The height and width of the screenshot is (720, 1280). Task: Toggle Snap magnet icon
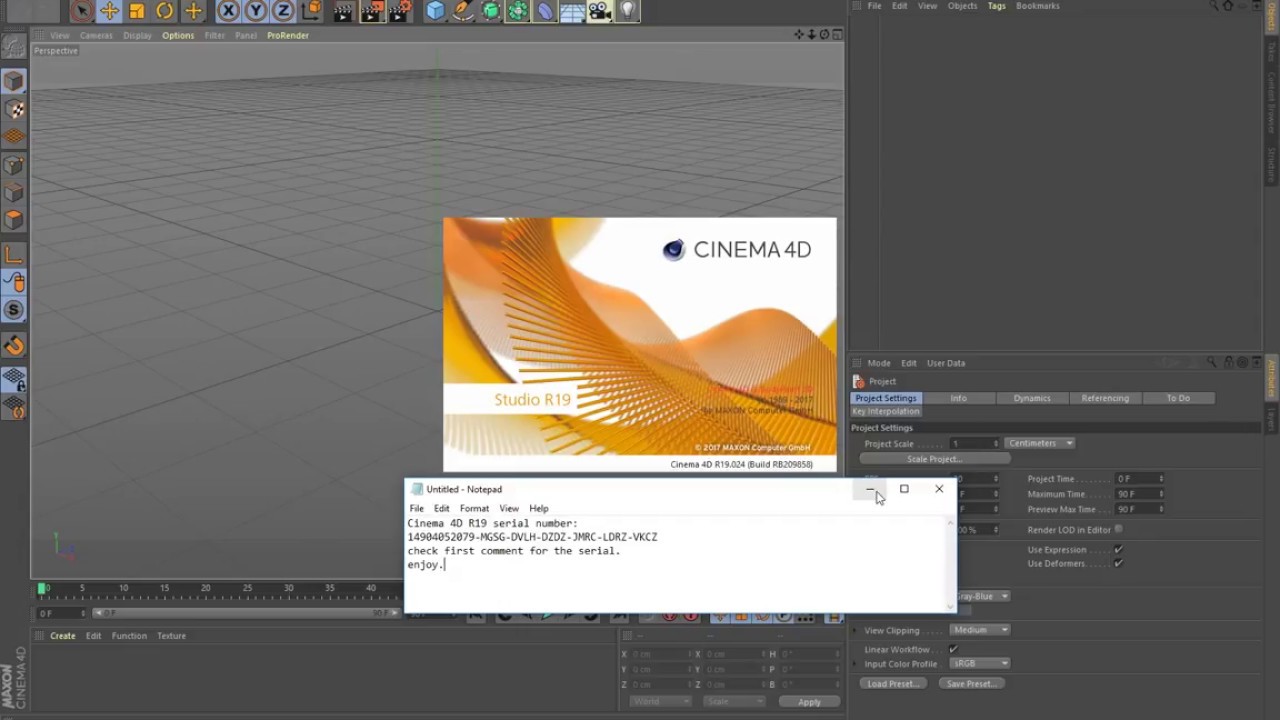point(14,346)
